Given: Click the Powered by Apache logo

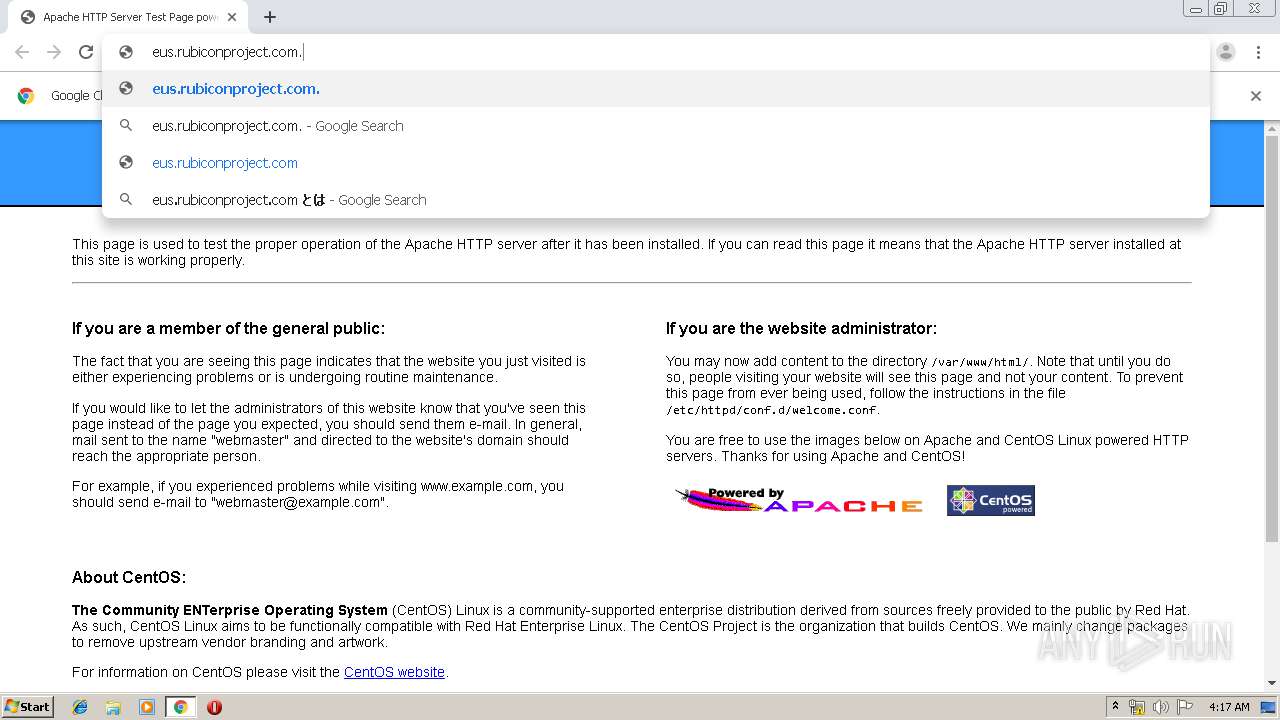Looking at the screenshot, I should 799,500.
